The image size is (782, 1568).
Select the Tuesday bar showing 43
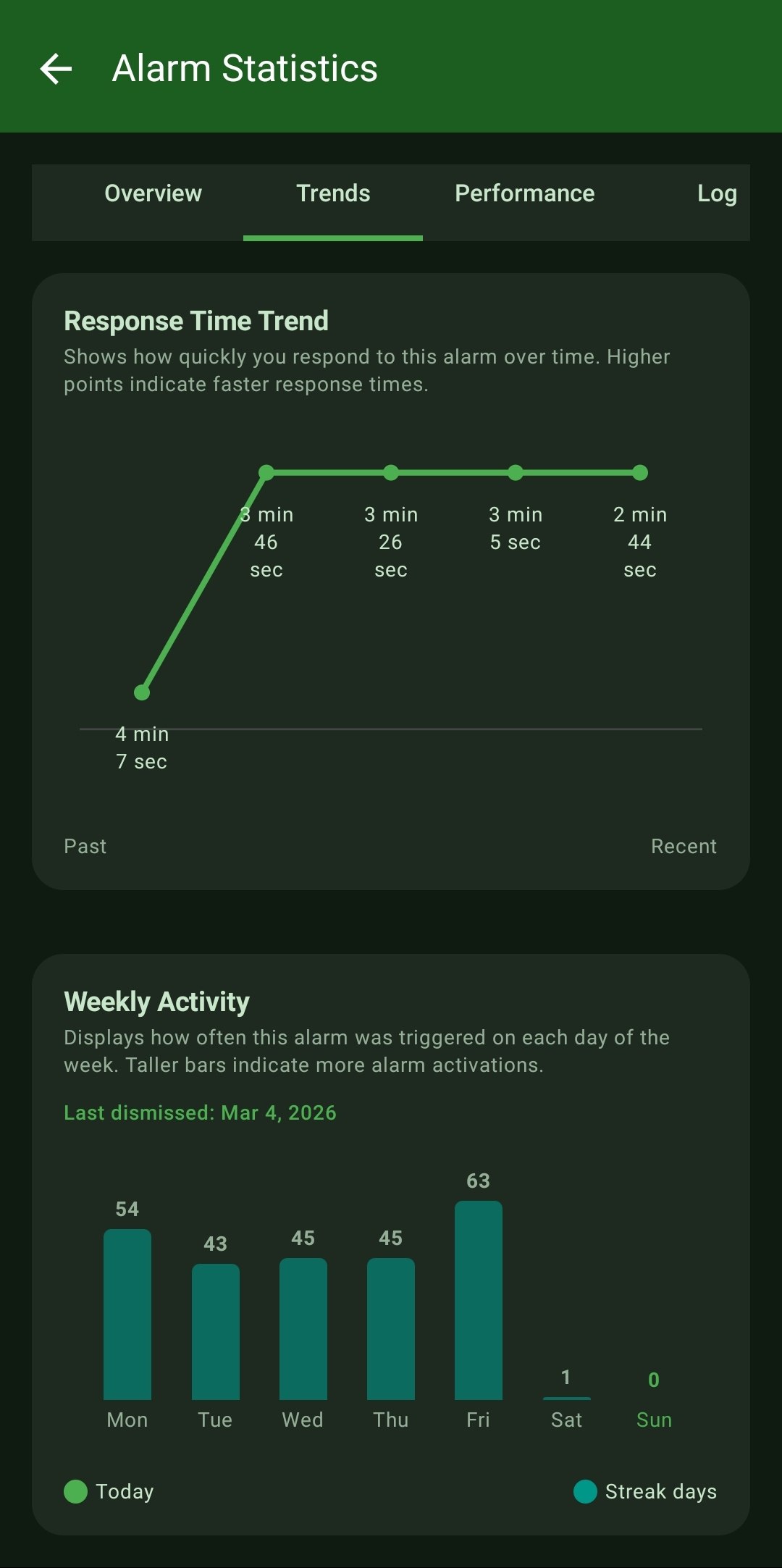[215, 1331]
